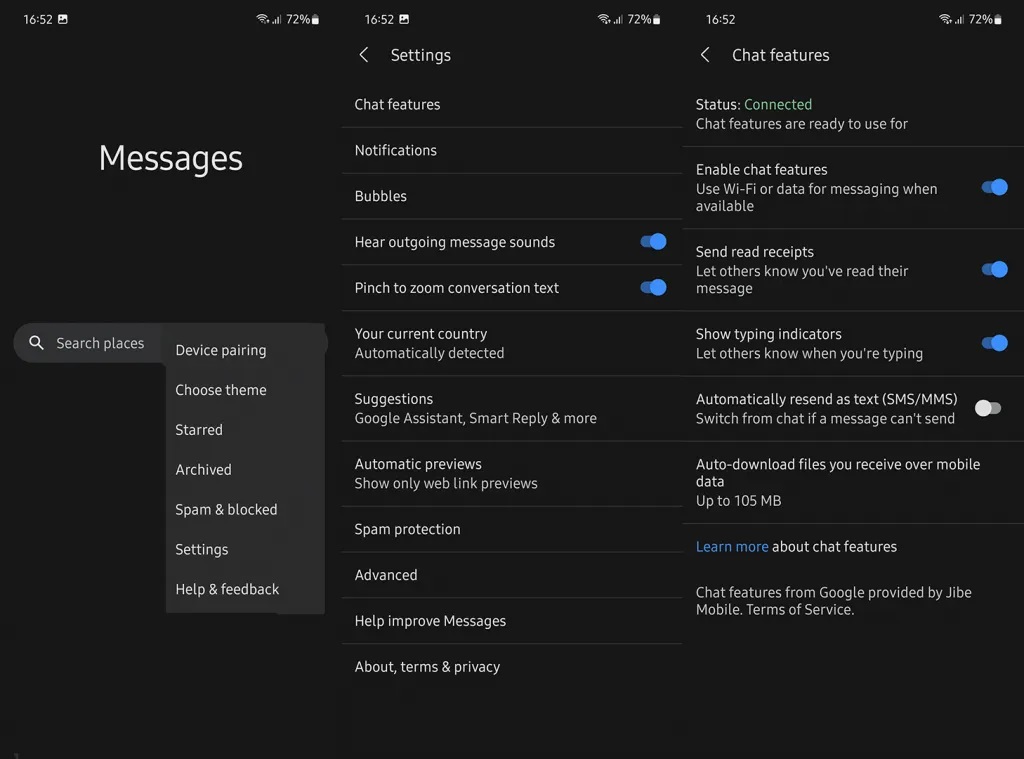This screenshot has height=759, width=1024.
Task: Tap the Chat features screen title
Action: tap(780, 55)
